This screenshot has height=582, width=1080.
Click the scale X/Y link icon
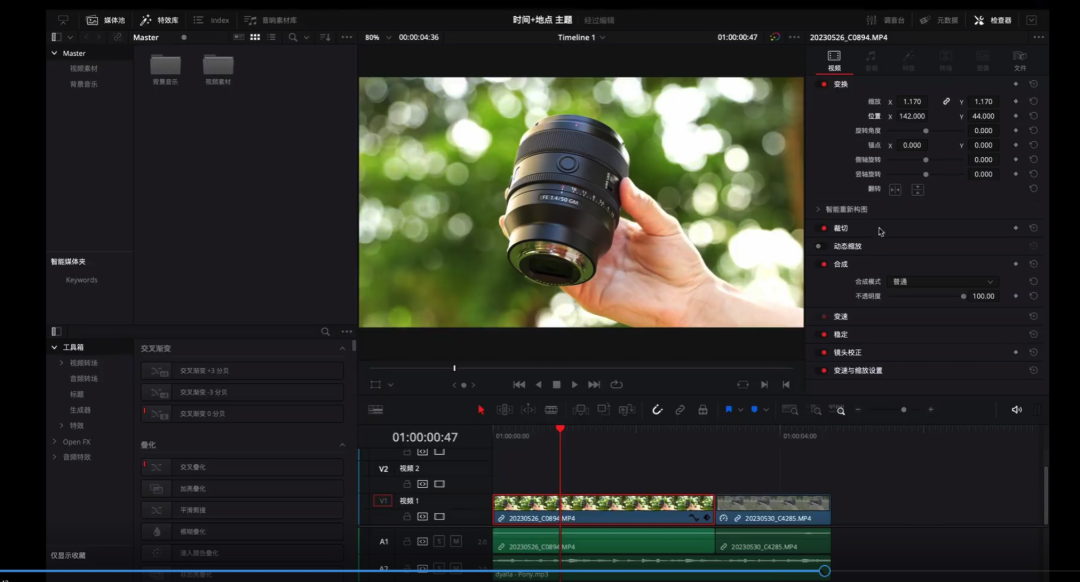coord(946,102)
